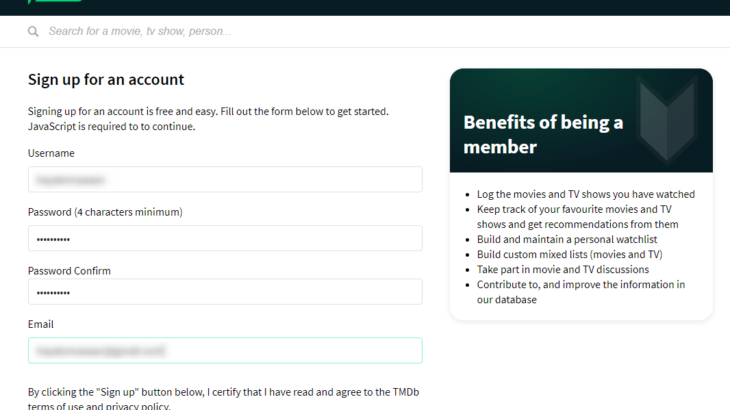Click the Email address field
The width and height of the screenshot is (730, 410).
[225, 351]
